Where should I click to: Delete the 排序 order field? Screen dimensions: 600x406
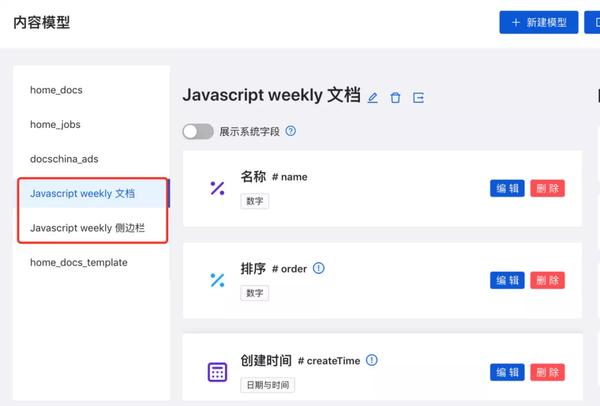coord(548,280)
